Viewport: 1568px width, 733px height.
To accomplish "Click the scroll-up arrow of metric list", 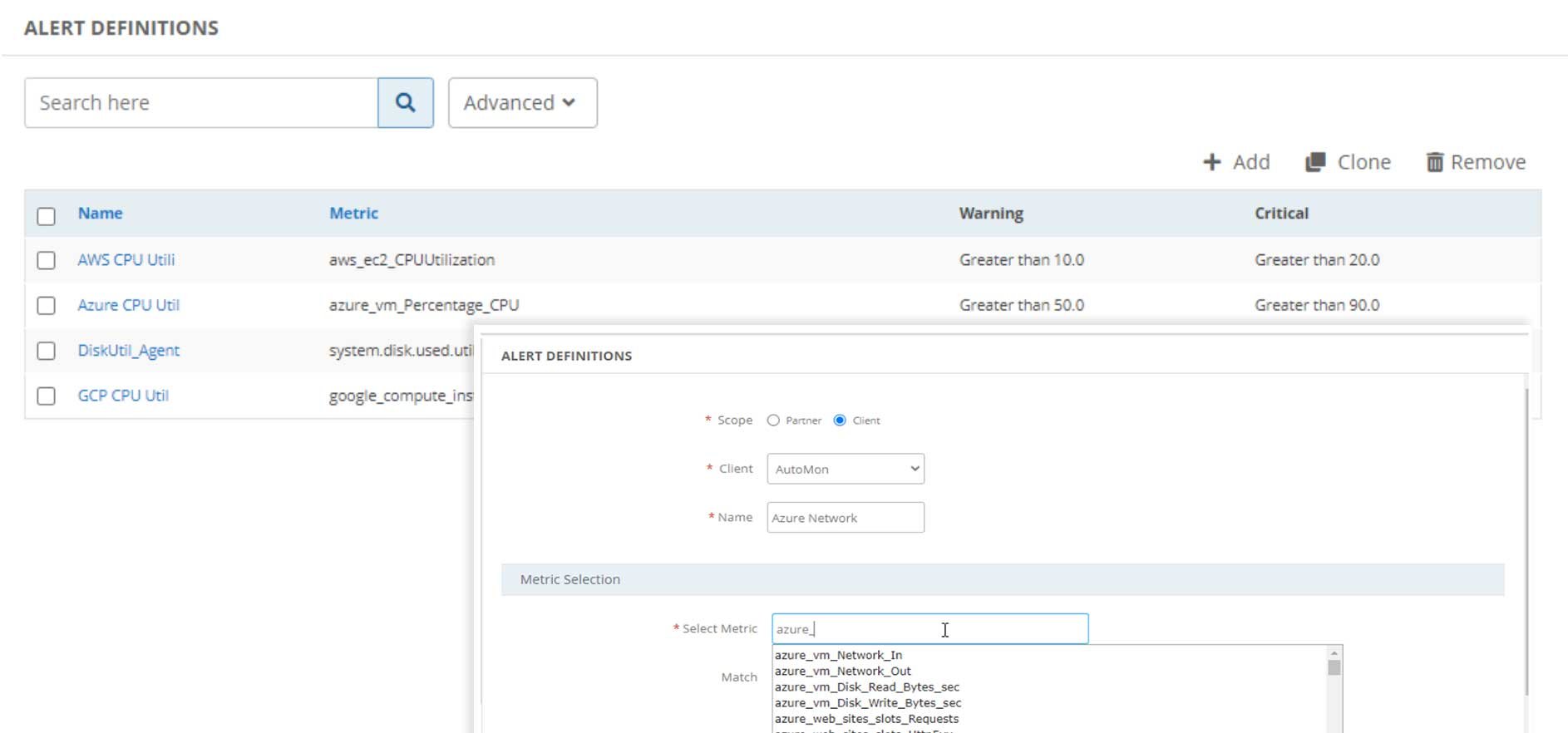I will tap(1334, 653).
